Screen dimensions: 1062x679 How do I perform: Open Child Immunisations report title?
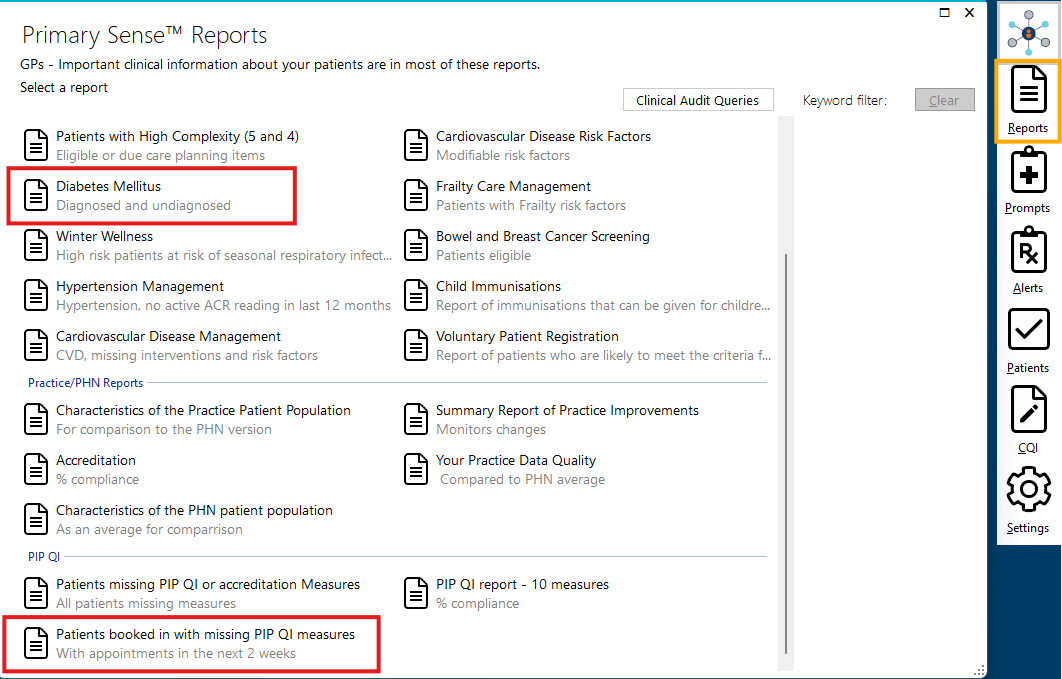point(498,286)
